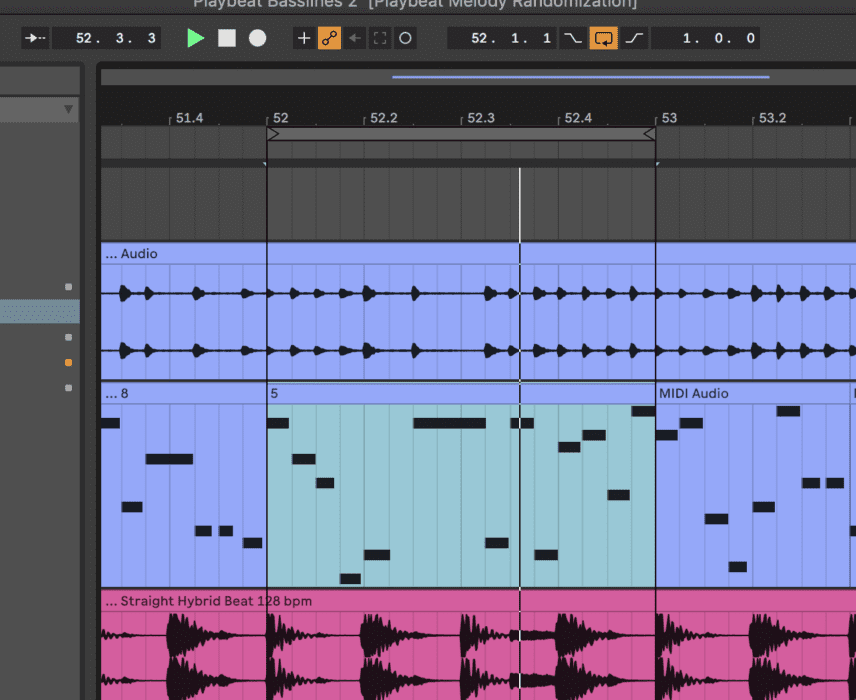Click the orange square indicator in left panel

pyautogui.click(x=68, y=363)
